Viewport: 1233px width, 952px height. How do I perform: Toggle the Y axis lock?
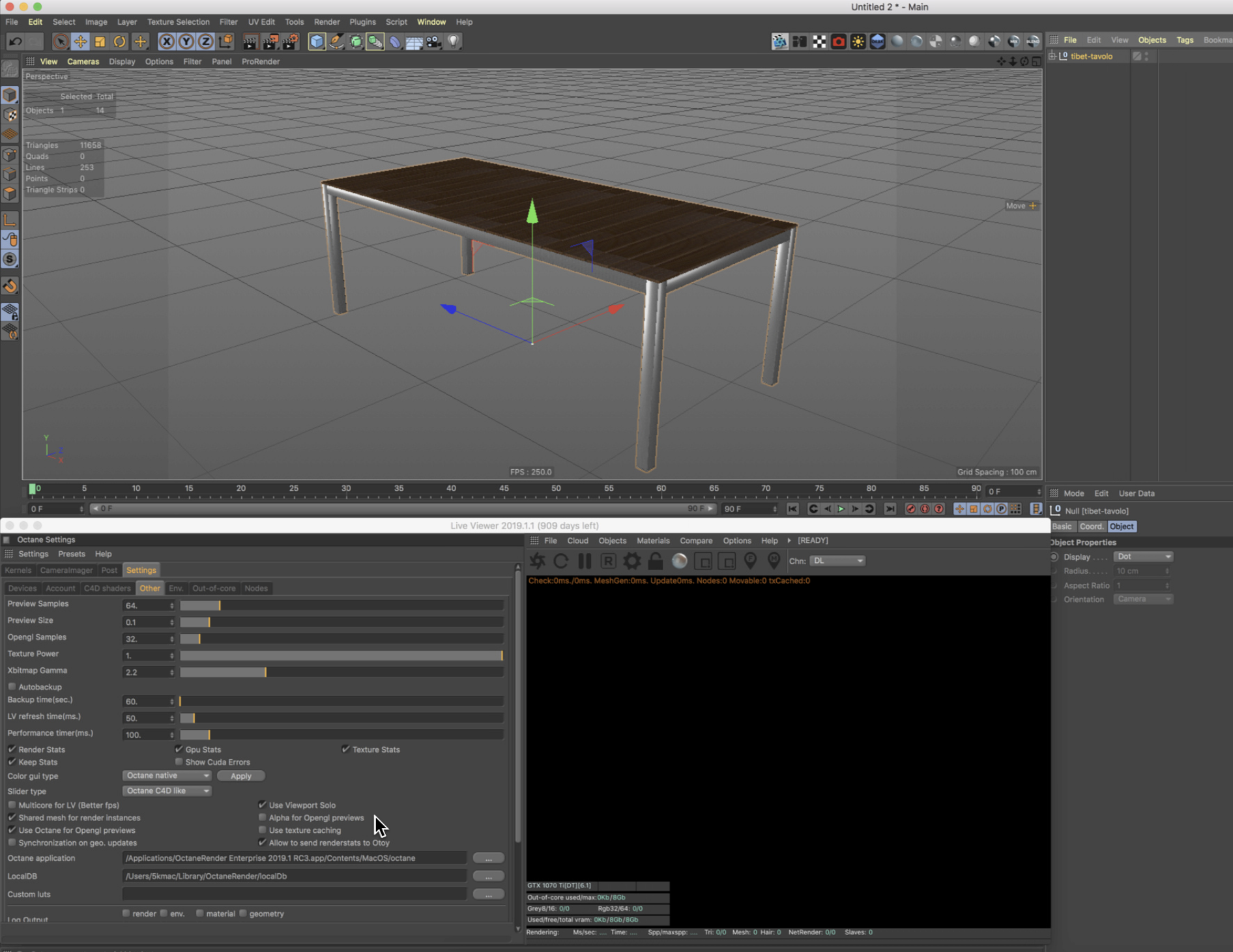(x=186, y=42)
